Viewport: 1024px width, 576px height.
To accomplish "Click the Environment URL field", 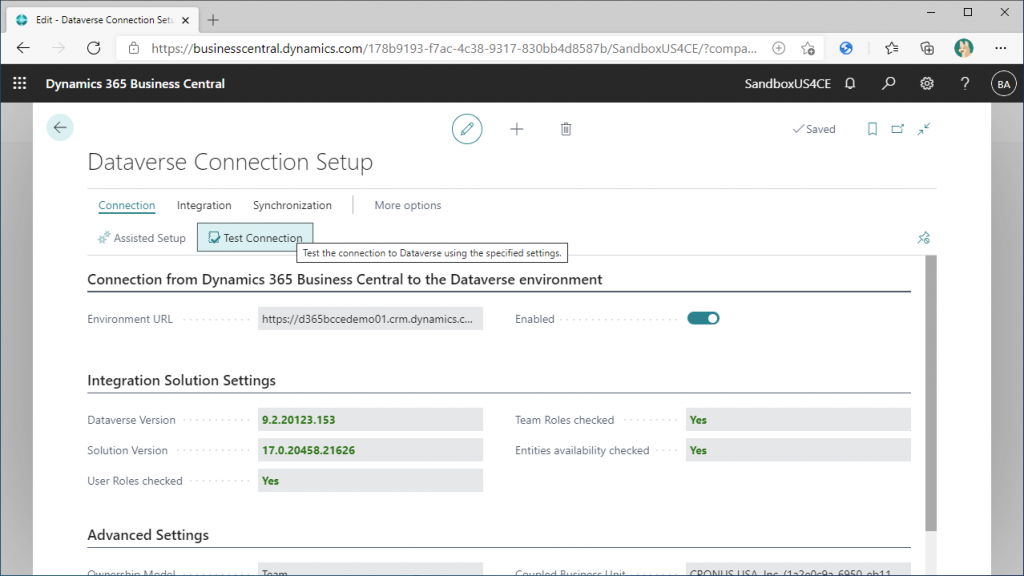I will tap(370, 319).
